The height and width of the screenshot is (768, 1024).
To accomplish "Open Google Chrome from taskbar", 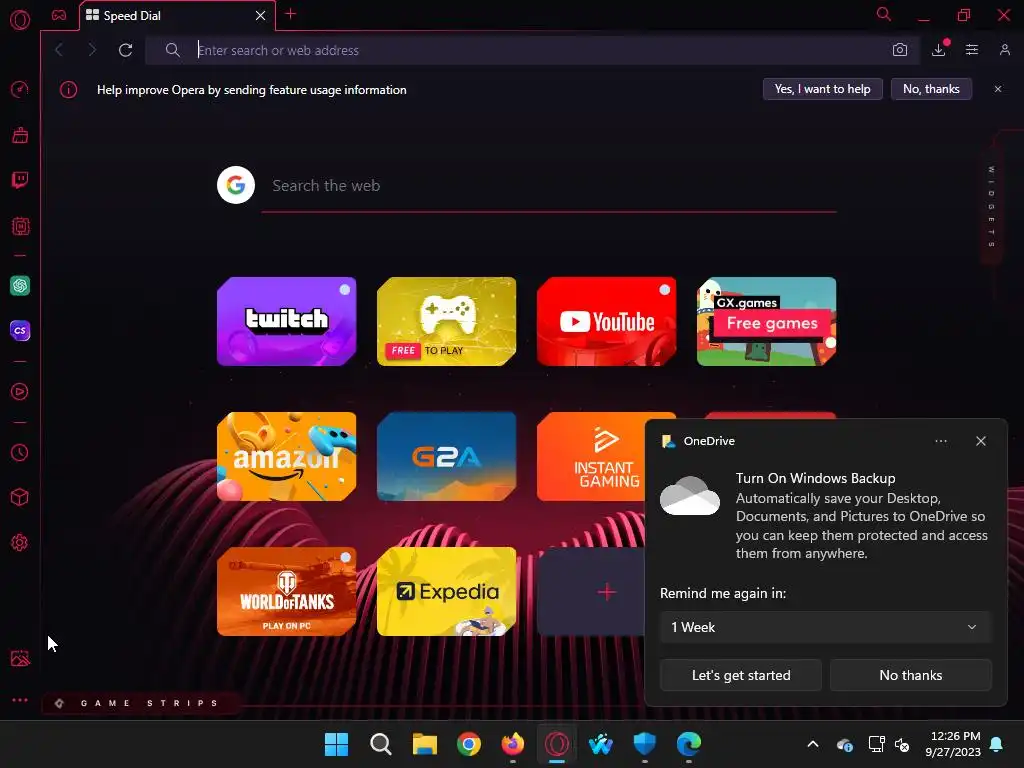I will click(469, 744).
